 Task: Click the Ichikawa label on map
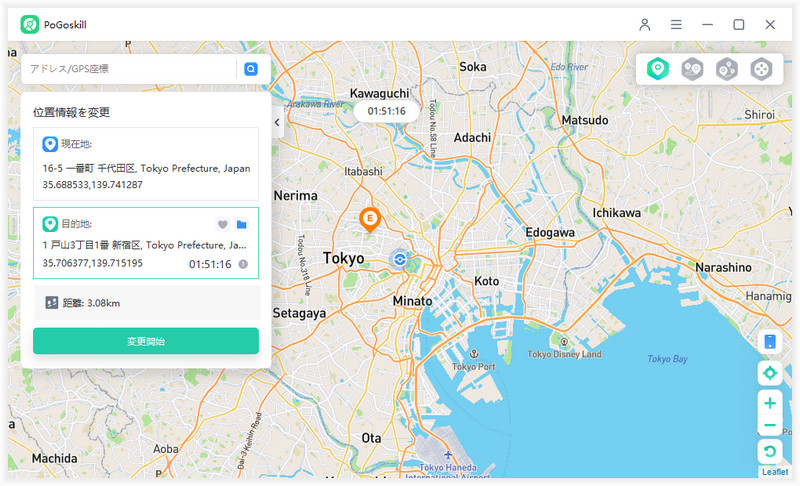[616, 213]
